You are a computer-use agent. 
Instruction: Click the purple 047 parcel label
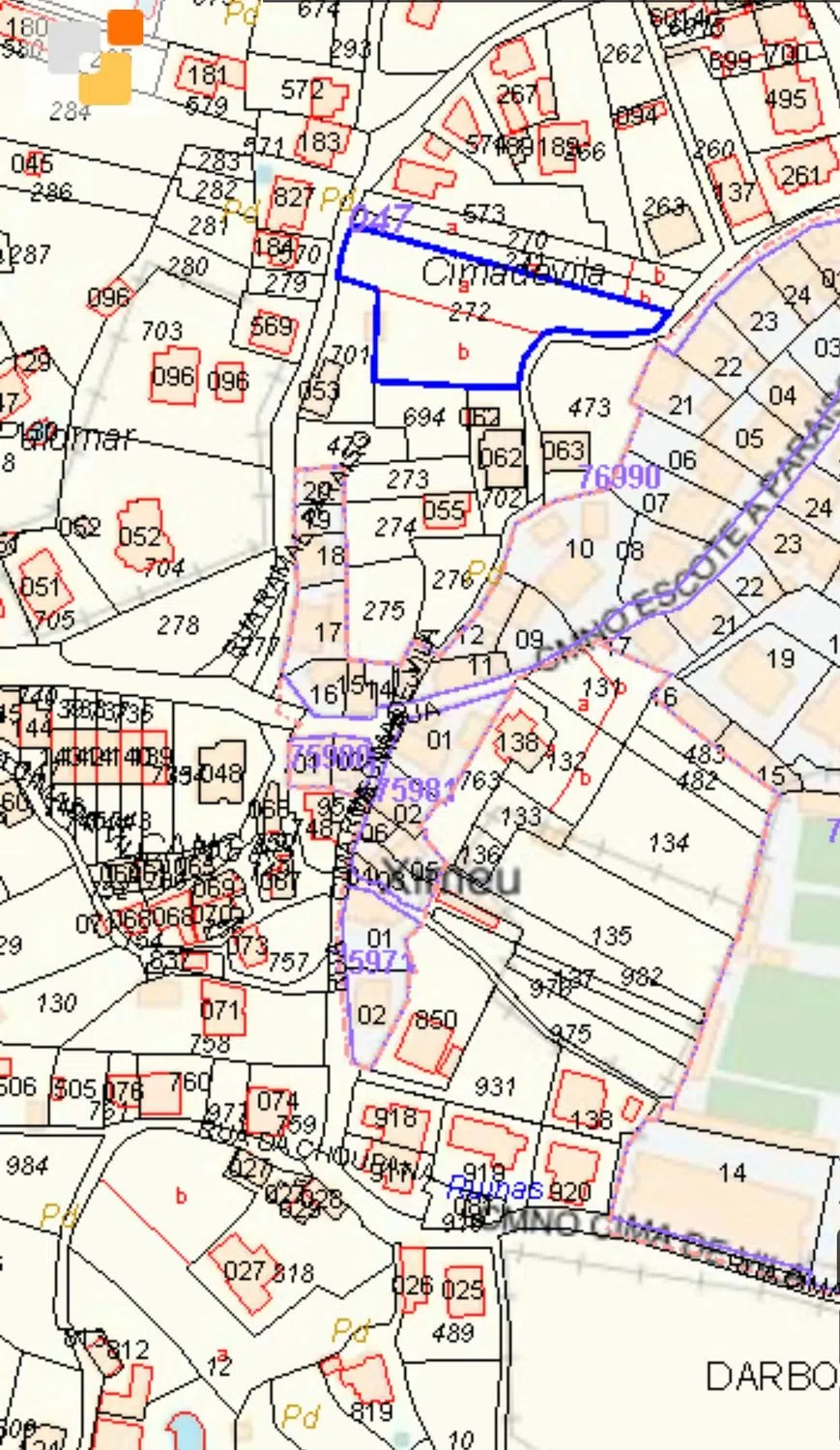pyautogui.click(x=380, y=218)
